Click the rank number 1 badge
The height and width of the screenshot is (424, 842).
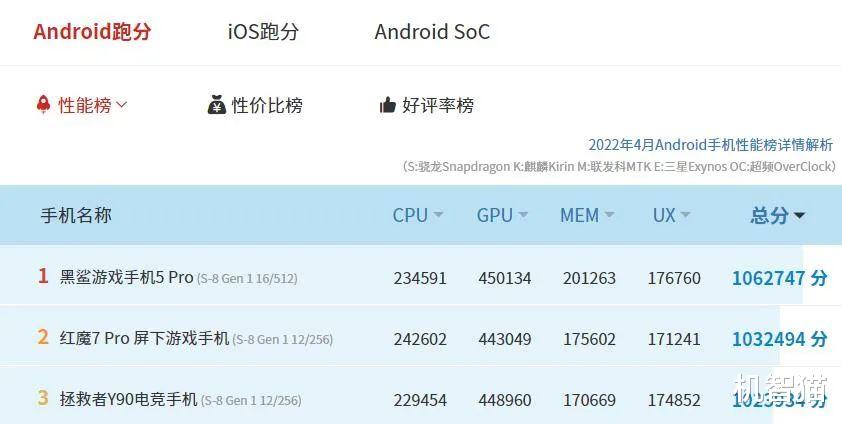pos(43,276)
